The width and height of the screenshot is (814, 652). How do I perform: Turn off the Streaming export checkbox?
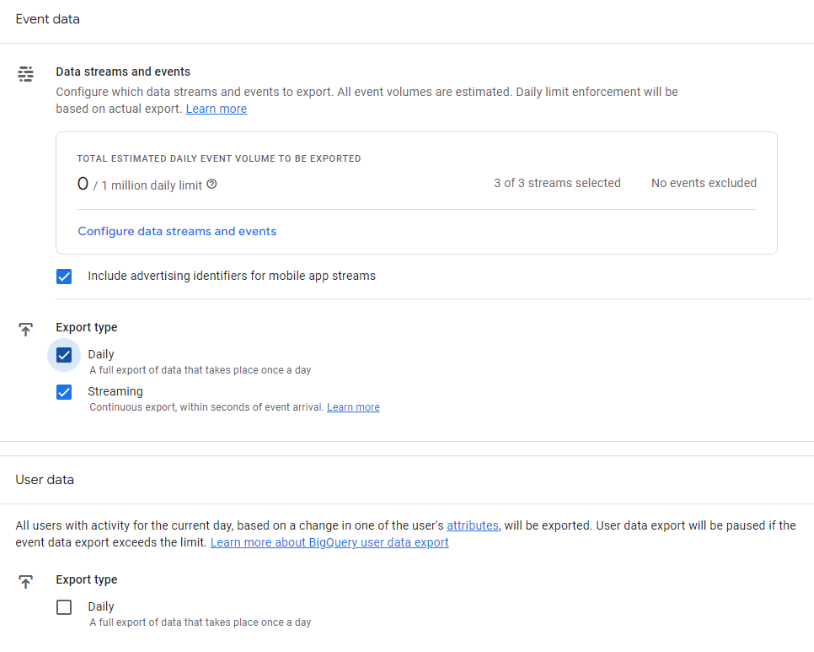pos(64,392)
